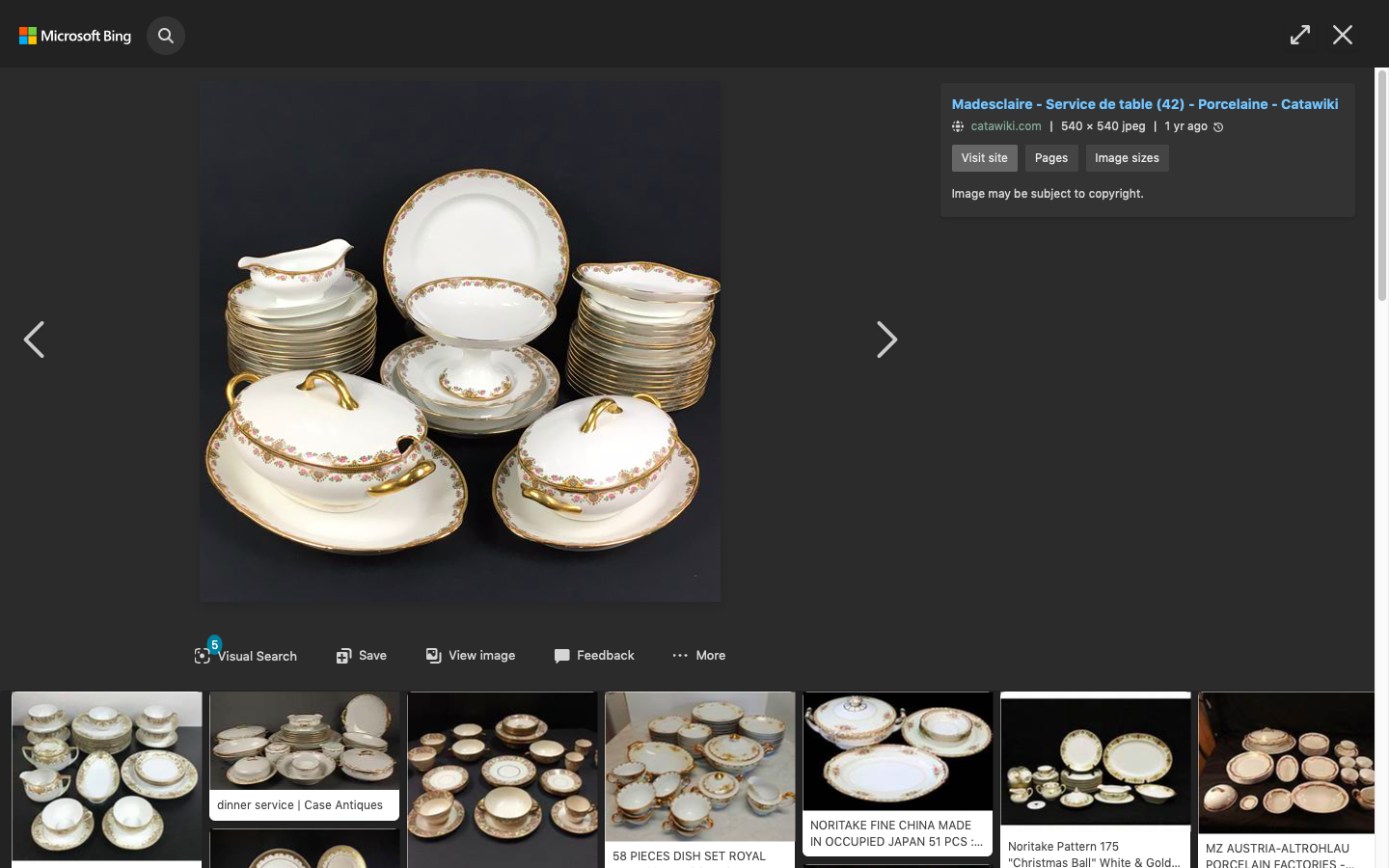The image size is (1389, 868).
Task: Save image to collection
Action: tap(362, 656)
